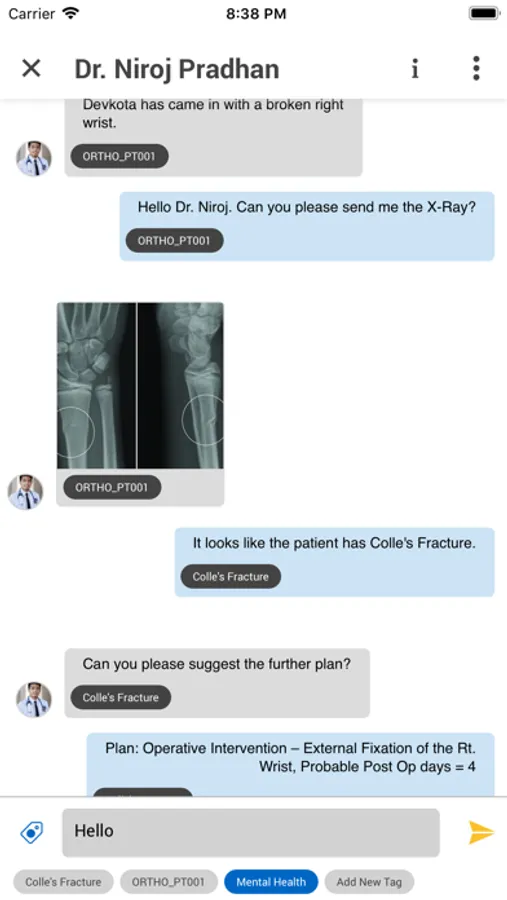
Task: Tap the Colle's Fracture tag on the blue diagnosis message
Action: [231, 577]
